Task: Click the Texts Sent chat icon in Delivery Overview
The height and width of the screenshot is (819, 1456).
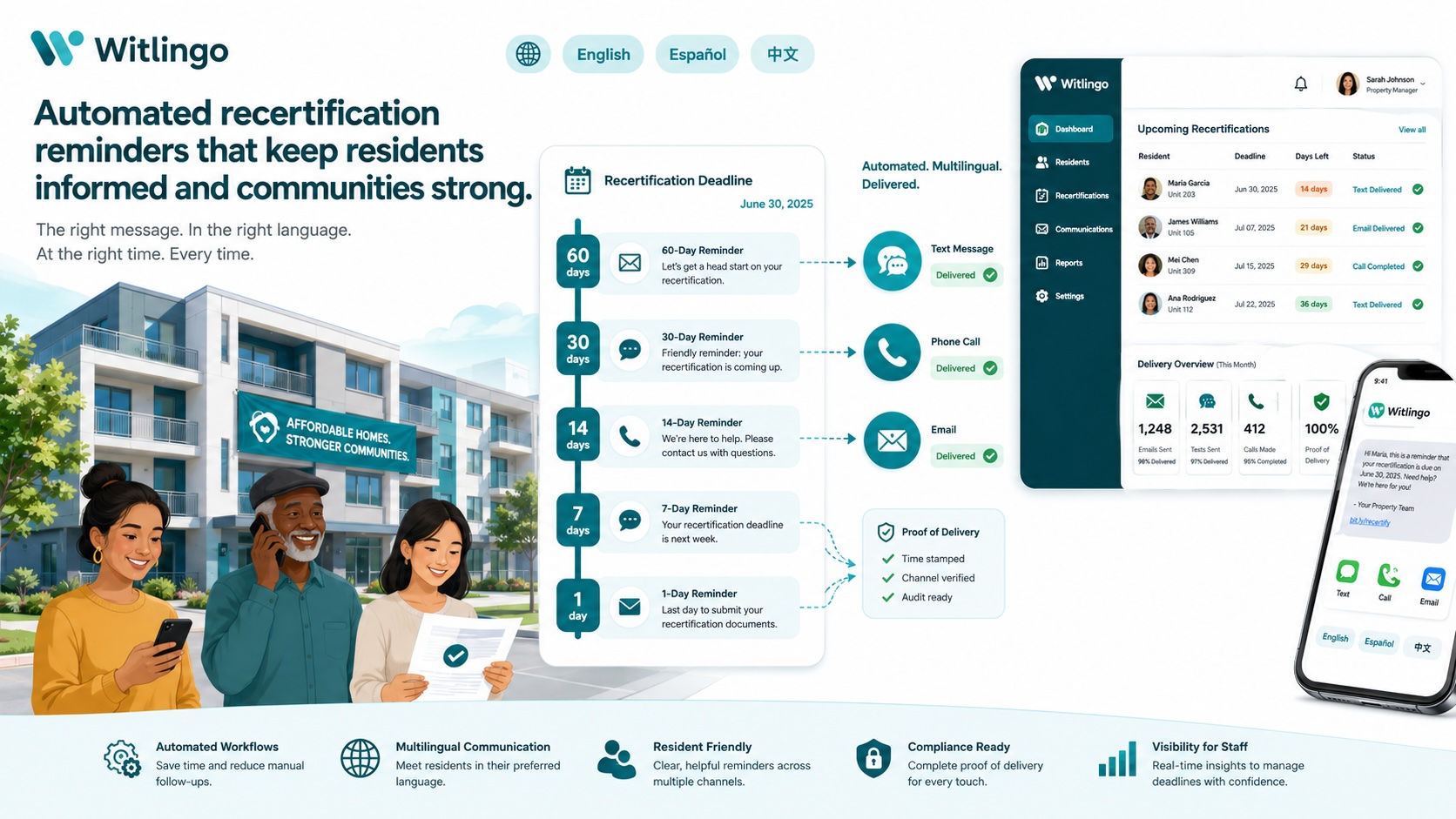Action: [x=1207, y=401]
